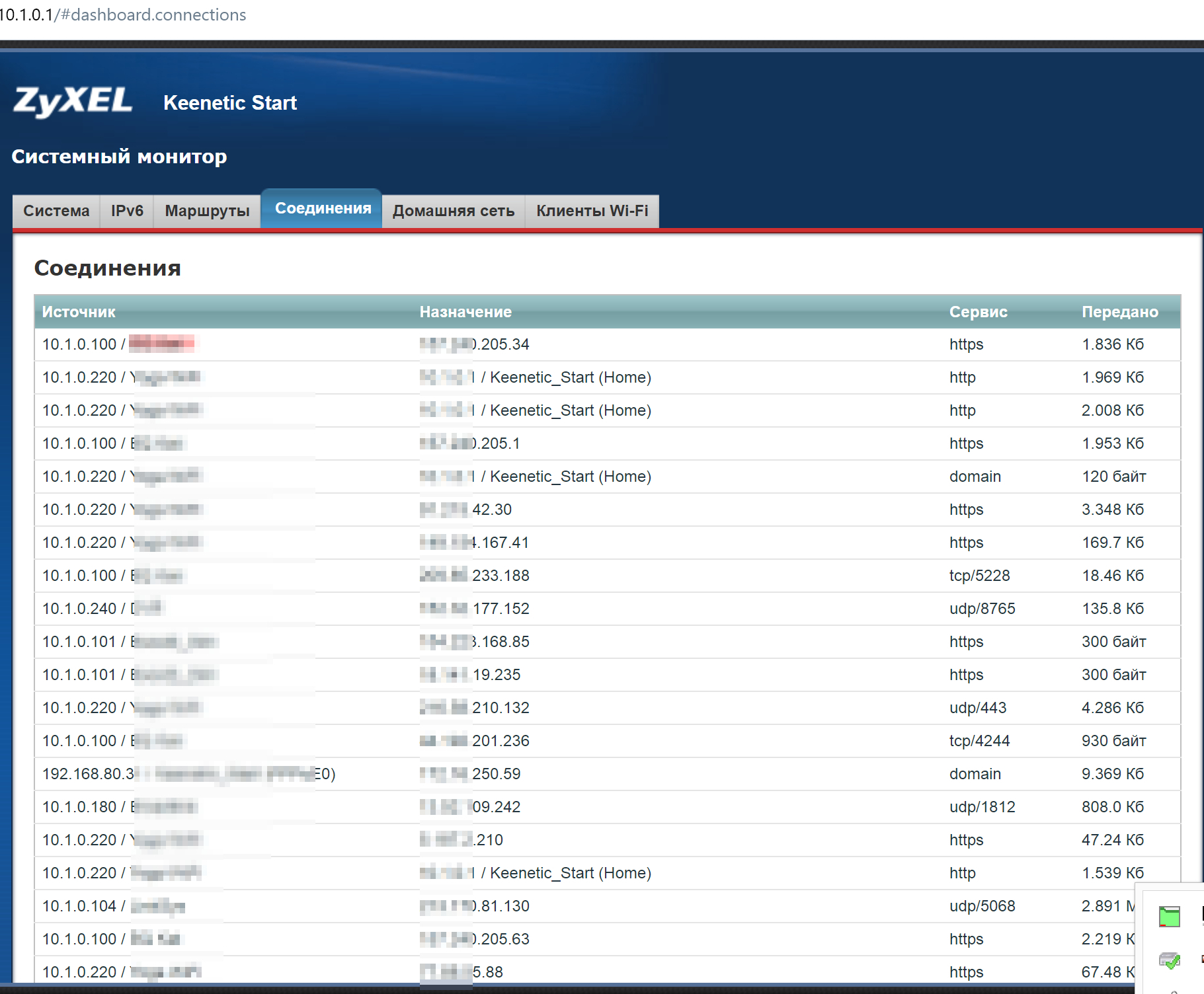Click the destination address ending in .167.41
The height and width of the screenshot is (994, 1204).
475,543
